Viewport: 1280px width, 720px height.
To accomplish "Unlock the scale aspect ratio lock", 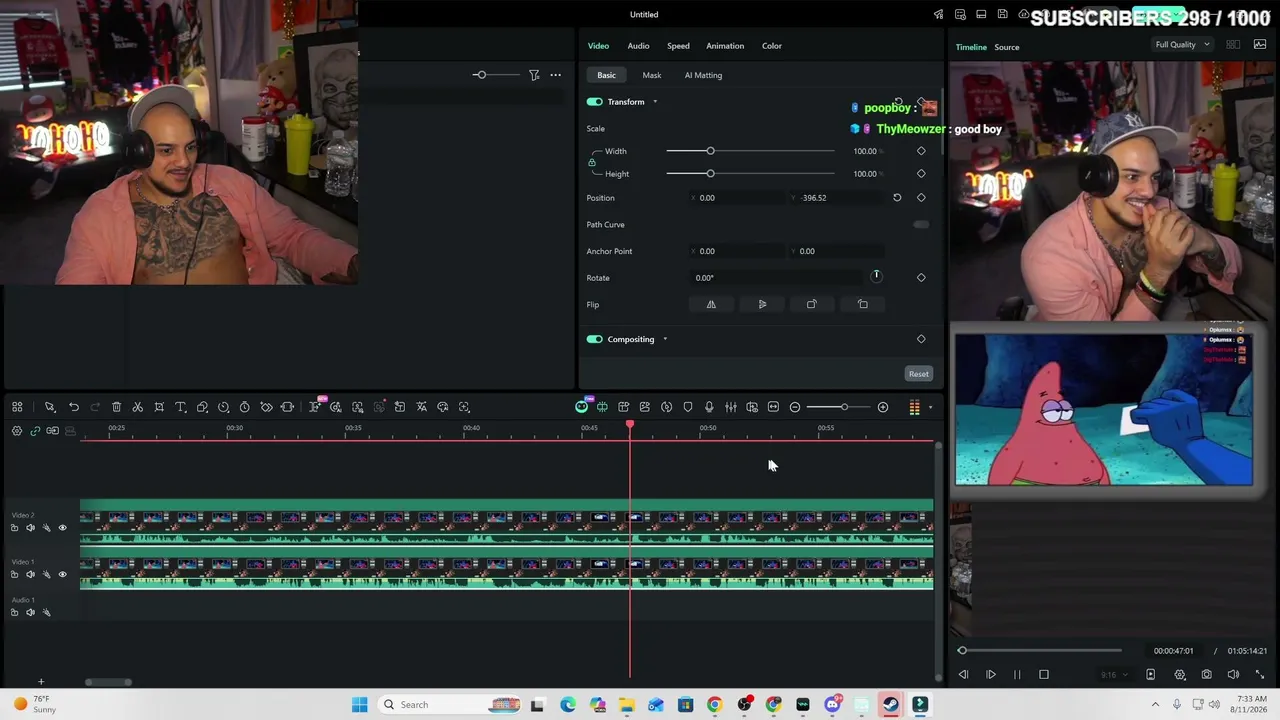I will pyautogui.click(x=592, y=162).
